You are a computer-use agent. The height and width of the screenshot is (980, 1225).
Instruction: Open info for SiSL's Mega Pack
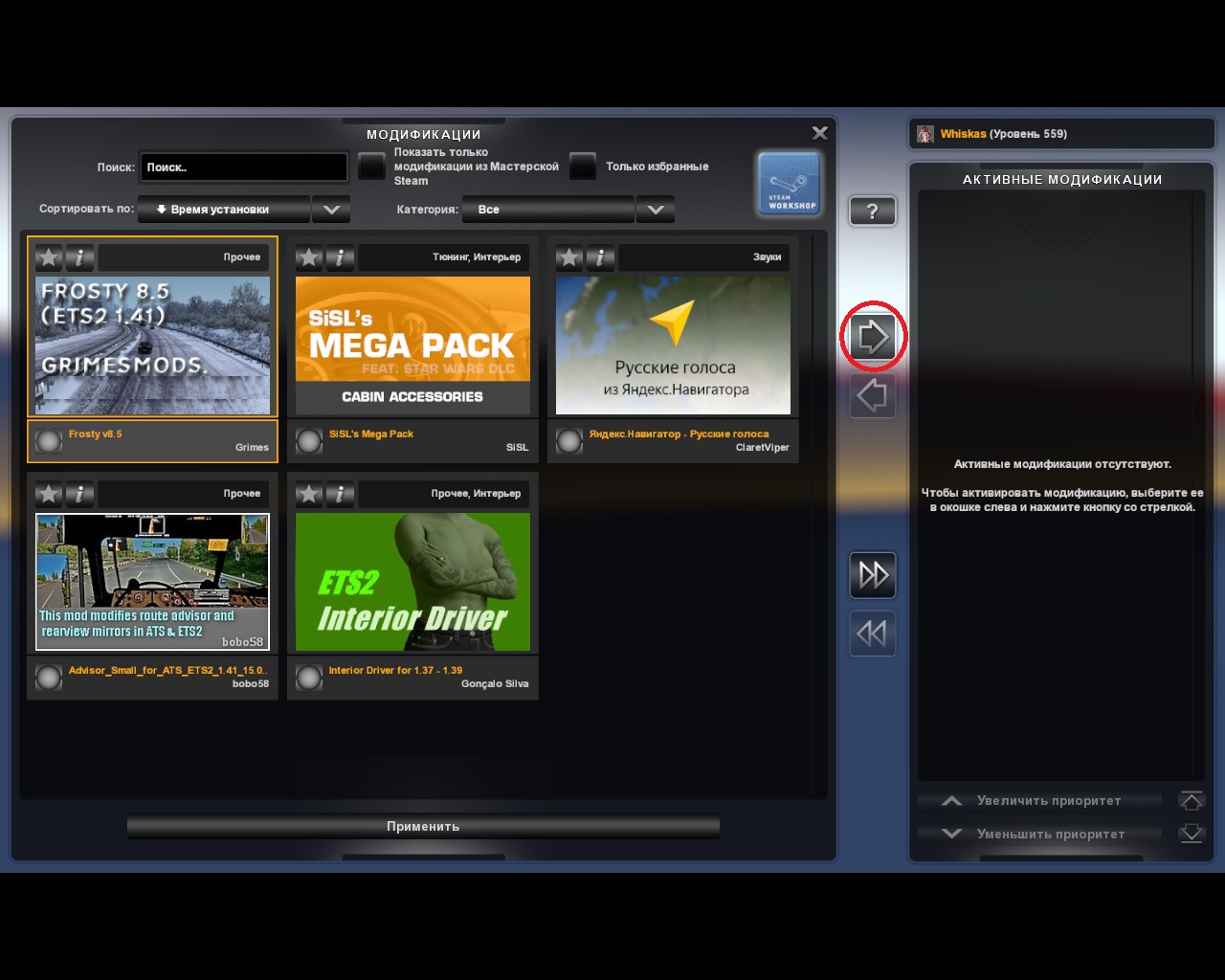pyautogui.click(x=340, y=257)
